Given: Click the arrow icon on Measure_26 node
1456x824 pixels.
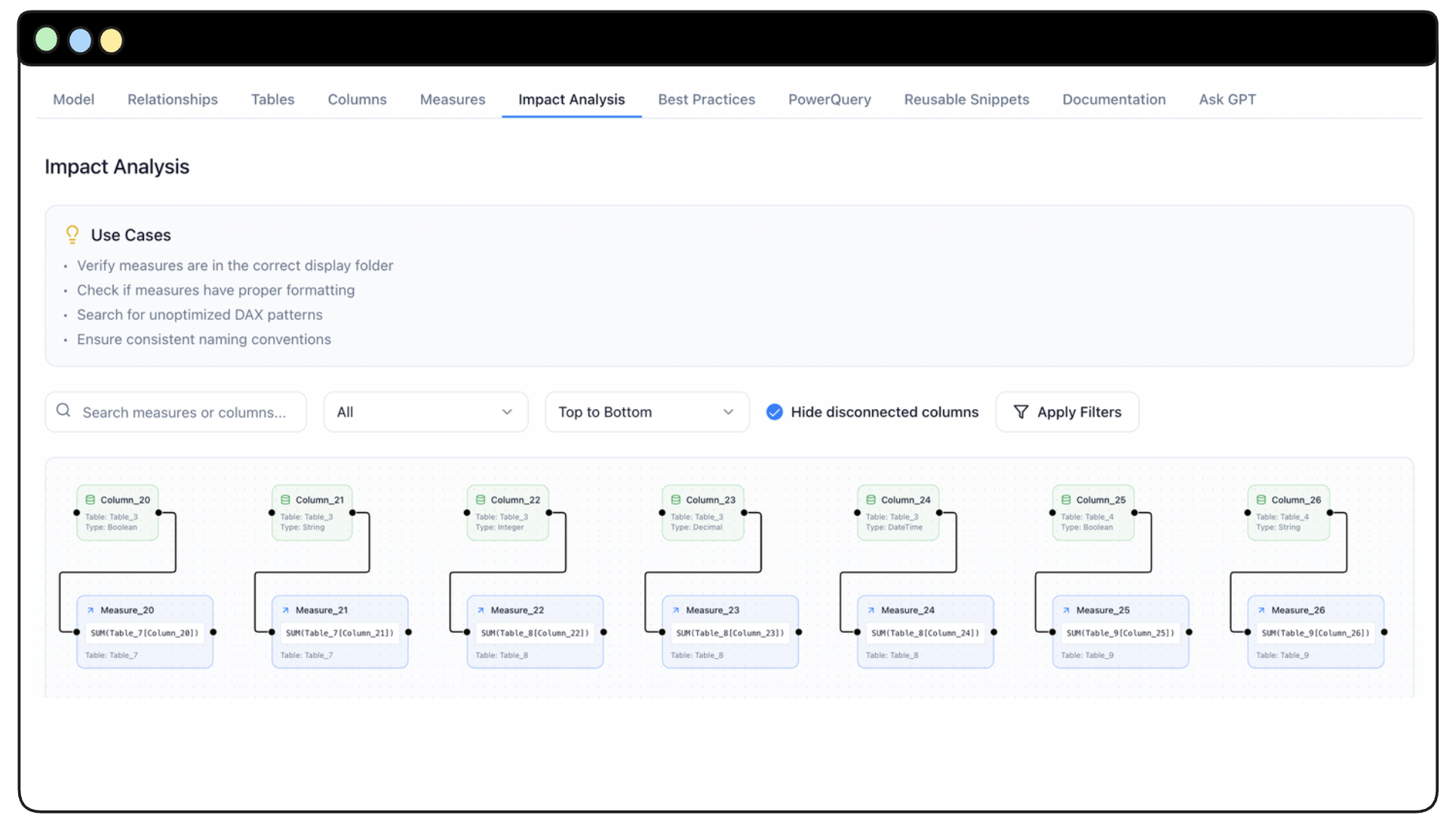Looking at the screenshot, I should click(1261, 610).
